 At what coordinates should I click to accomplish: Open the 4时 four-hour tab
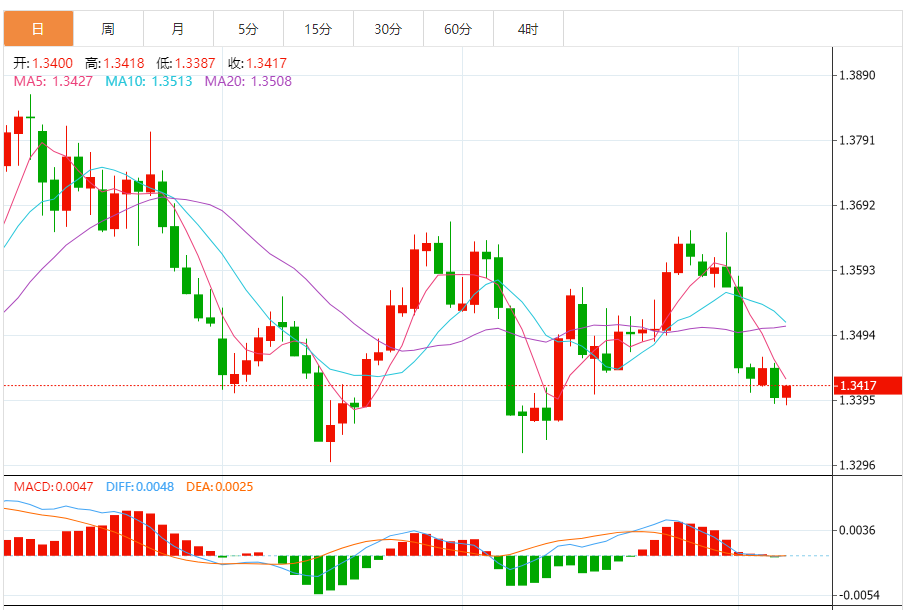(x=528, y=28)
